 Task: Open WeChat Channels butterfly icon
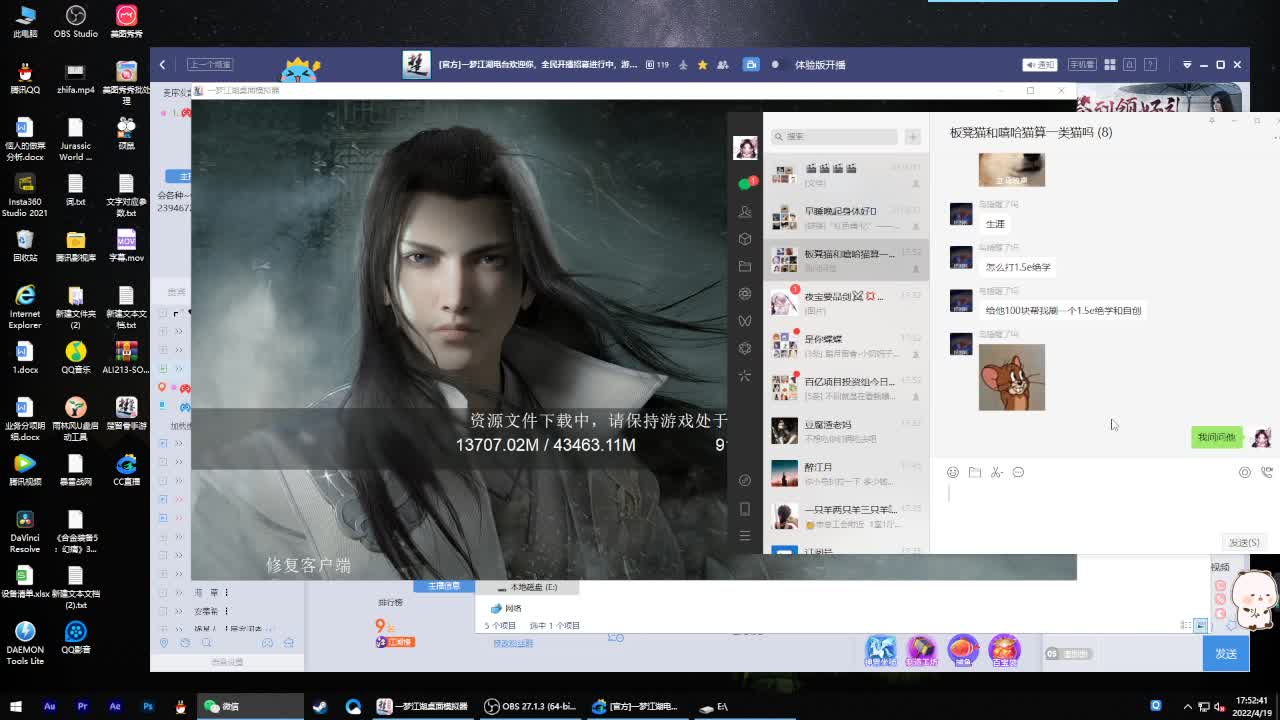coord(745,321)
